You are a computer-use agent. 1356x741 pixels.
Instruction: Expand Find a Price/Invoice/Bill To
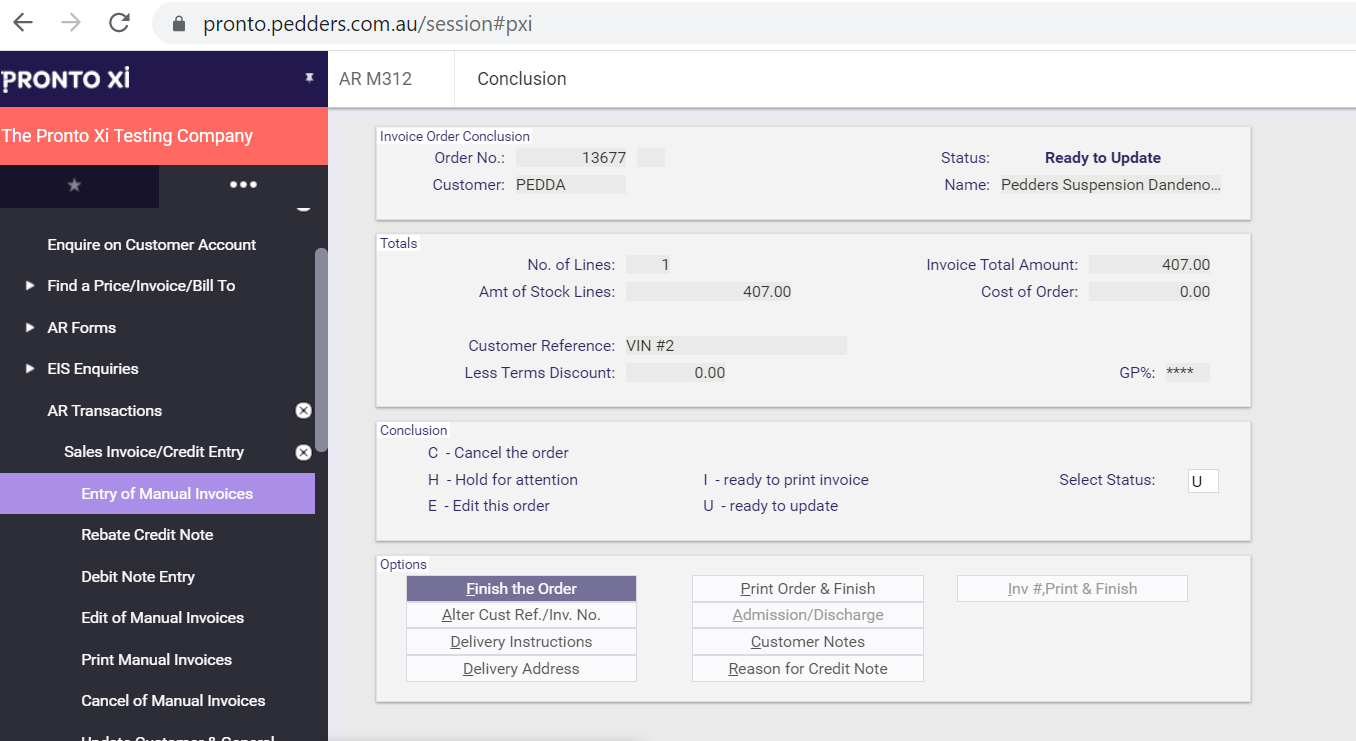coord(30,286)
